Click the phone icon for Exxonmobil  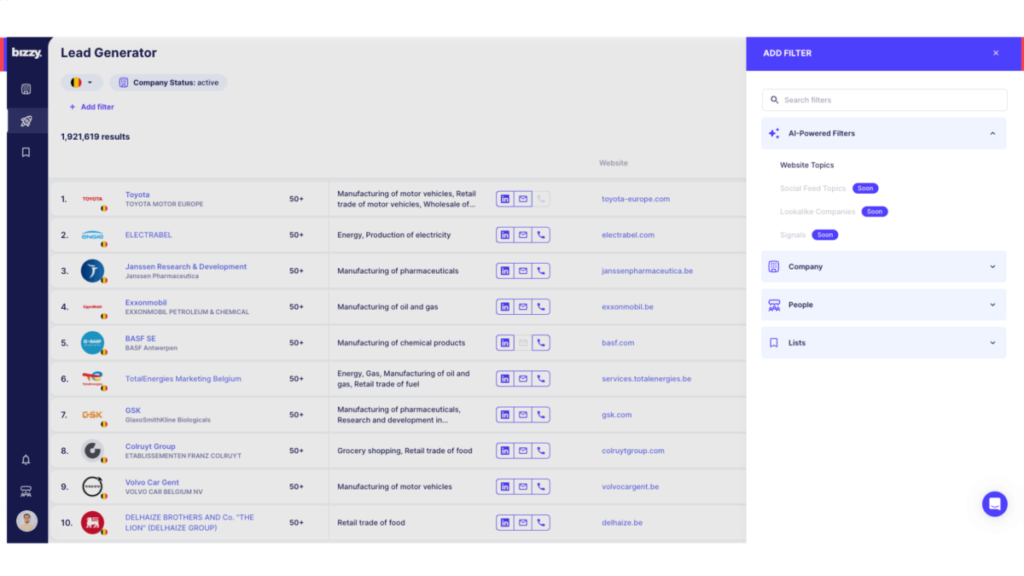(x=541, y=306)
